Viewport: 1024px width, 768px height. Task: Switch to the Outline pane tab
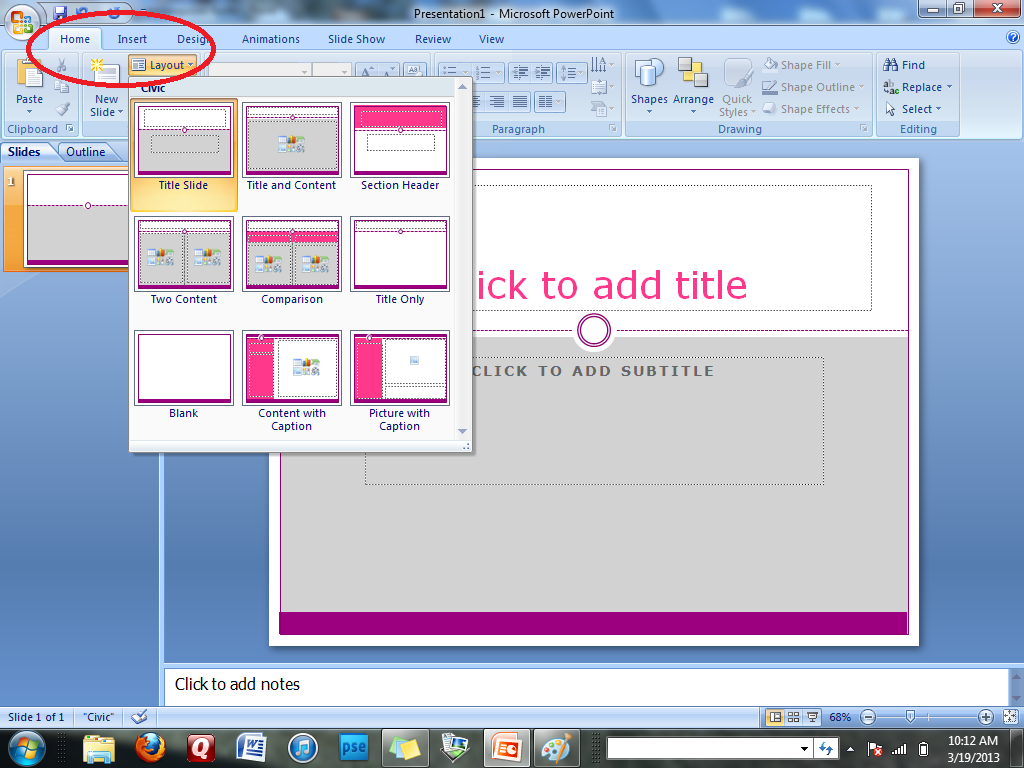click(x=86, y=152)
